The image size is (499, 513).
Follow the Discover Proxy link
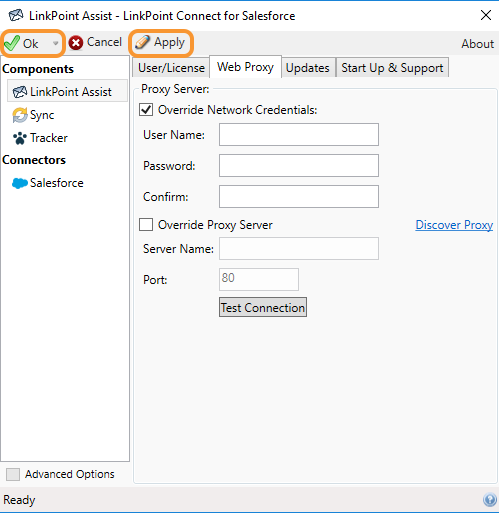[454, 225]
